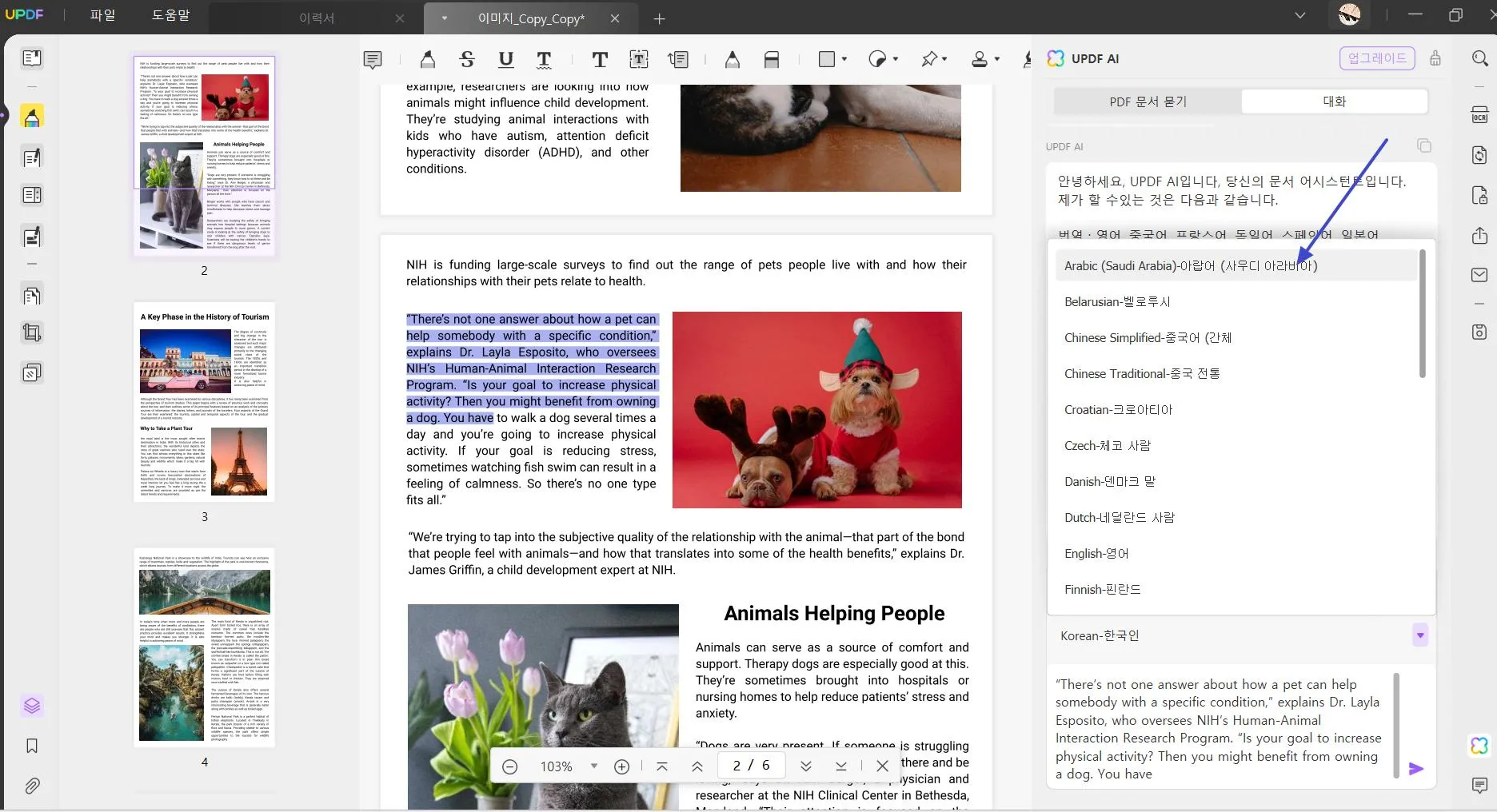Select page 4 thumbnail

coord(204,647)
